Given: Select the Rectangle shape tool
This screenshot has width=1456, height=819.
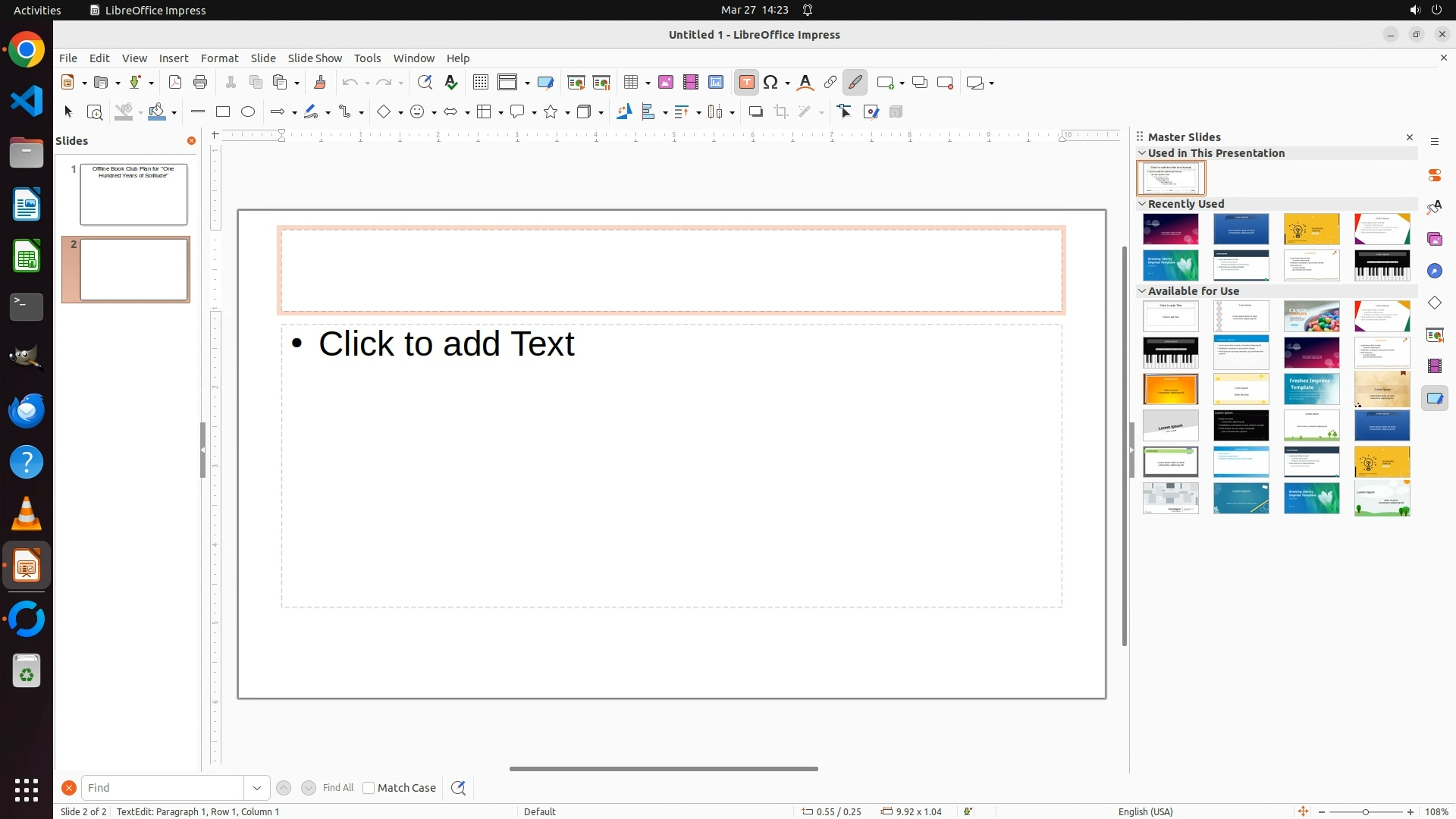Looking at the screenshot, I should coord(223,112).
